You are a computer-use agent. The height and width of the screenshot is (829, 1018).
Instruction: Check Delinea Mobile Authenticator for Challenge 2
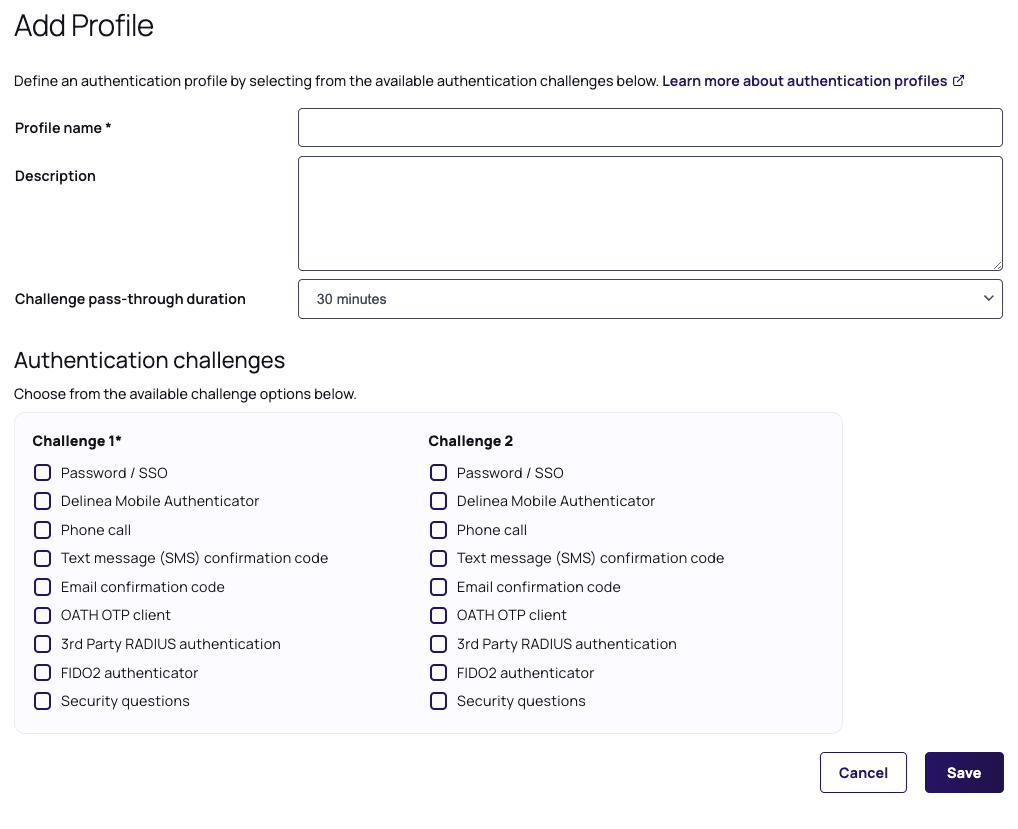(x=438, y=501)
